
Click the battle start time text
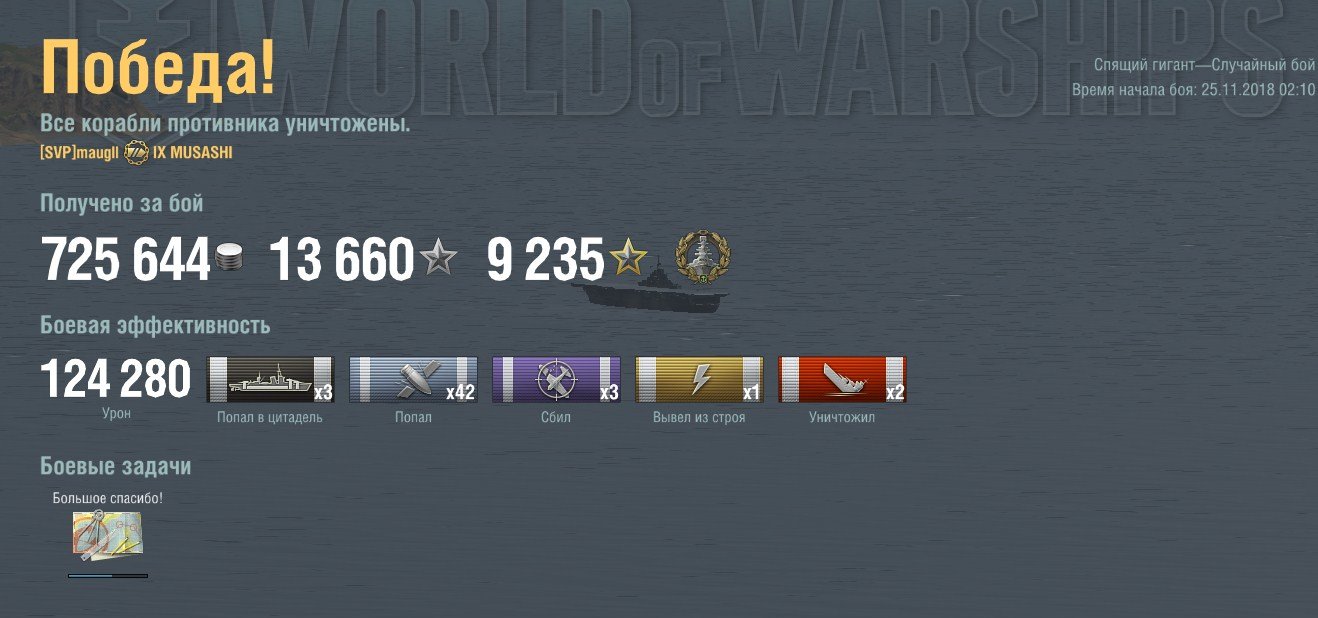tap(1193, 89)
